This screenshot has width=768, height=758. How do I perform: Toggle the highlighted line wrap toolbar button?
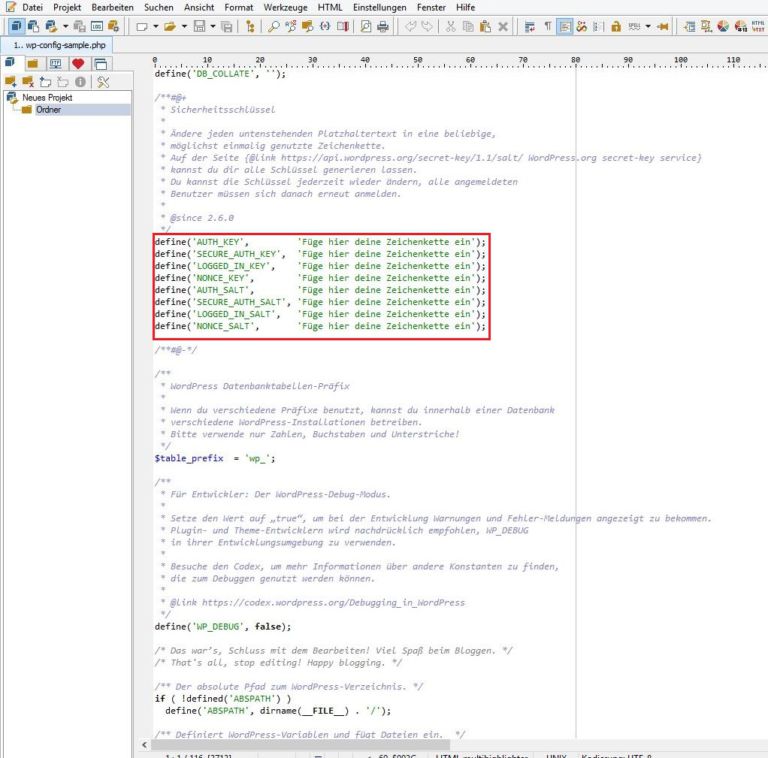pos(564,27)
